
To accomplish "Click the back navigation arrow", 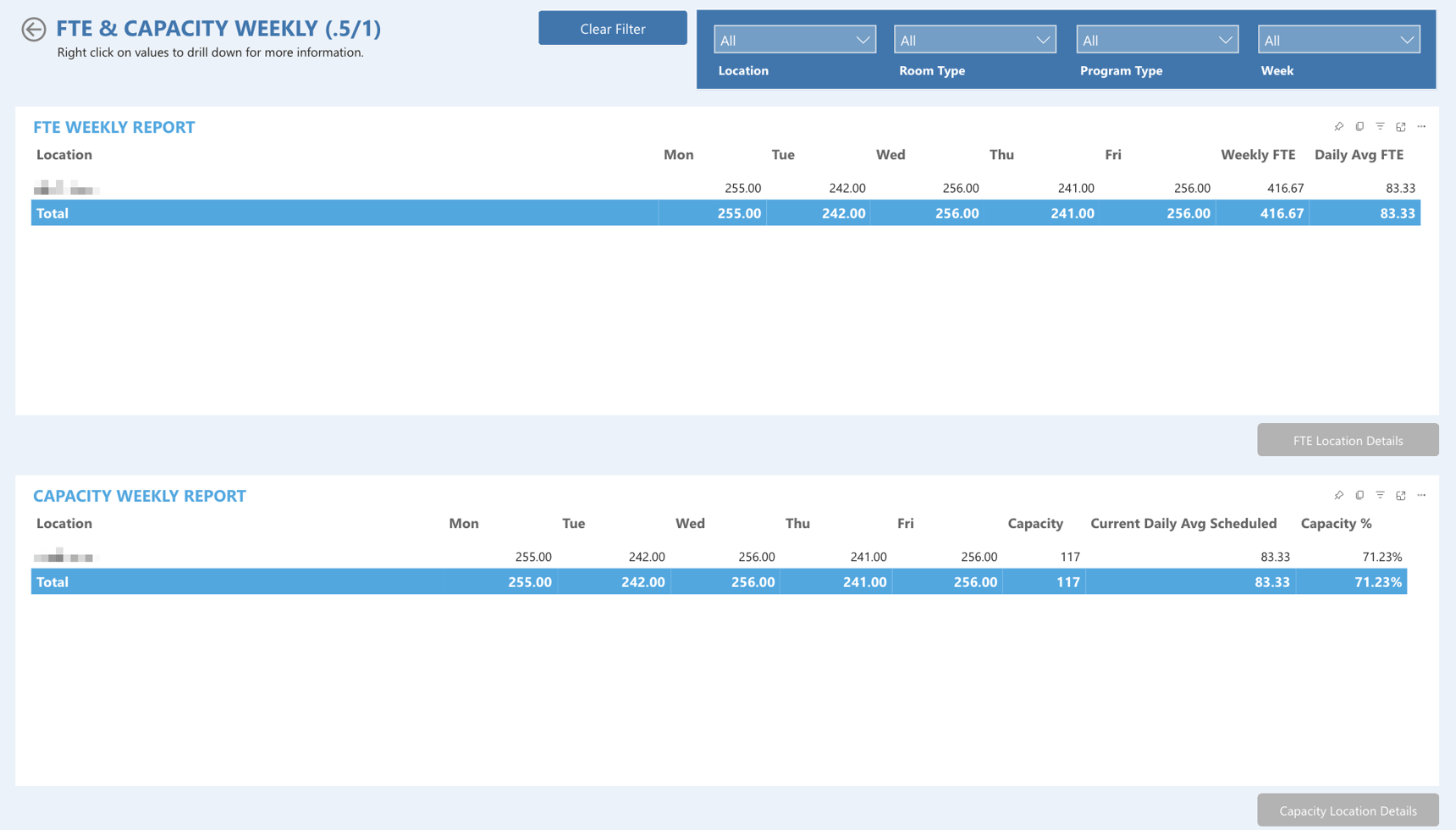I will click(33, 29).
